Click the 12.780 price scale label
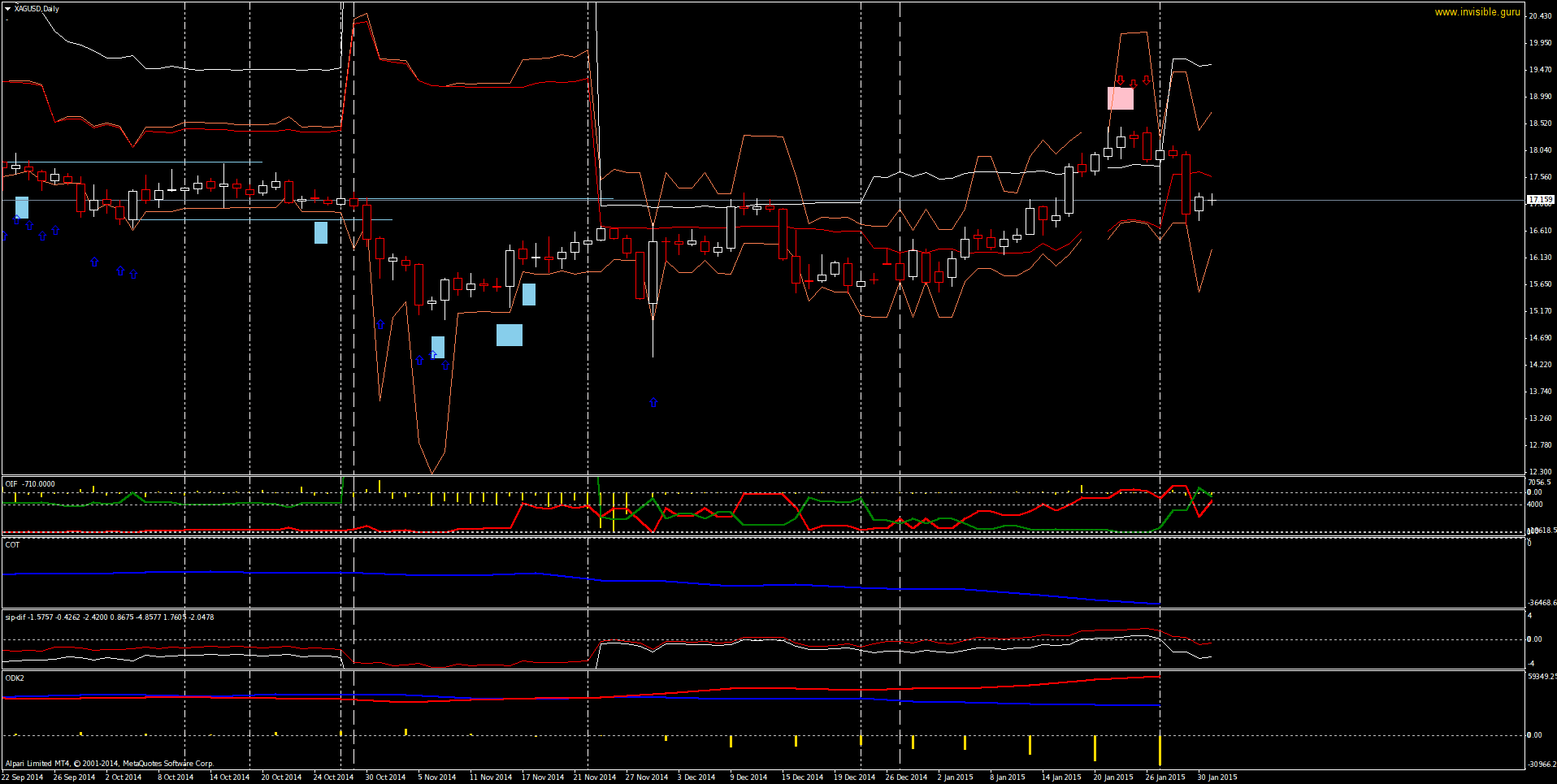 [1540, 445]
